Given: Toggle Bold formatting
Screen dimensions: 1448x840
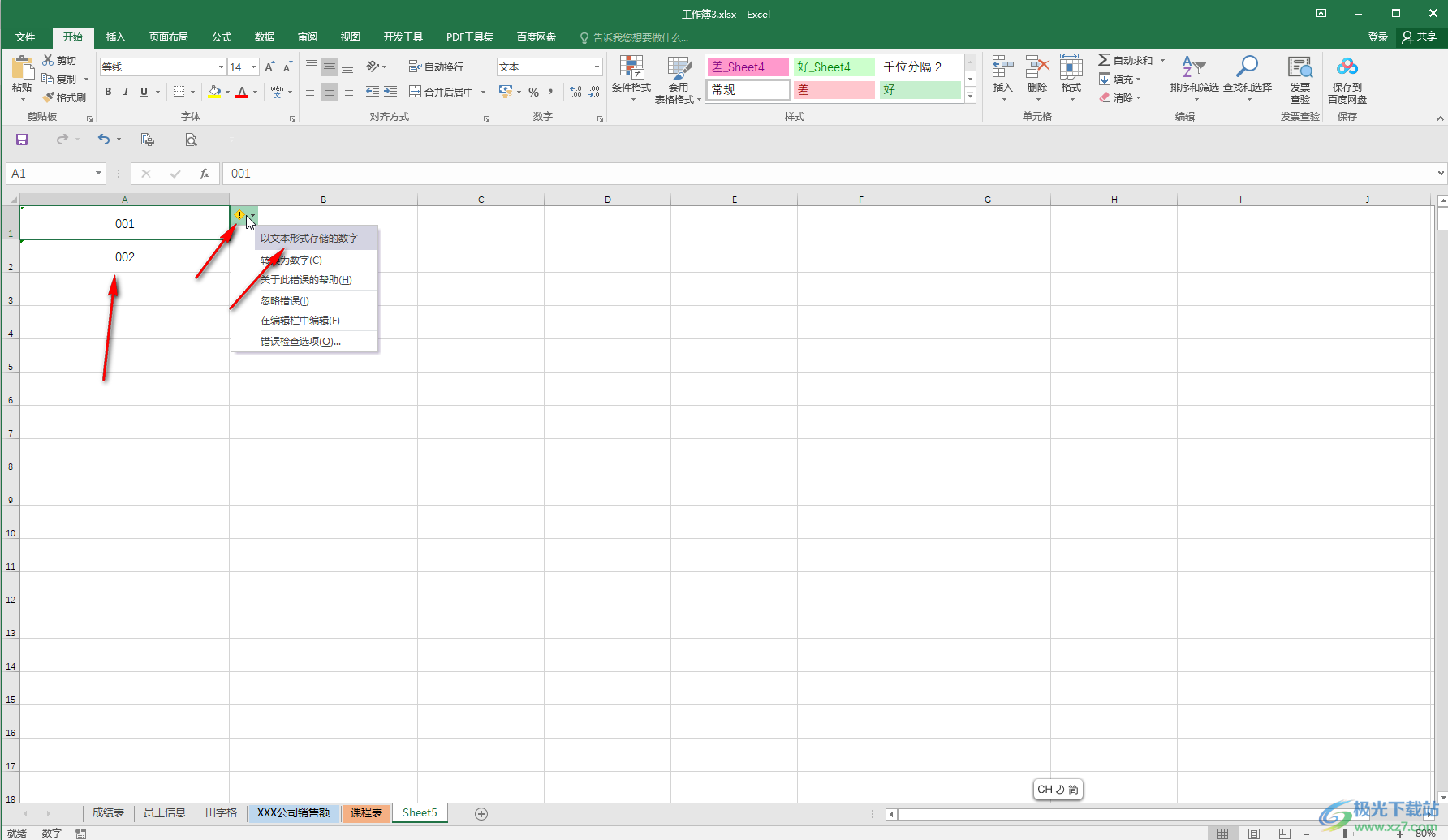Looking at the screenshot, I should (x=108, y=92).
